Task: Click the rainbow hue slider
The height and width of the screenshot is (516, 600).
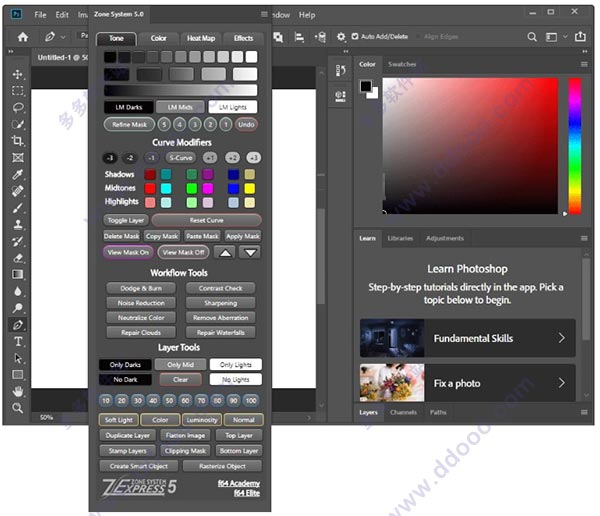Action: [575, 146]
